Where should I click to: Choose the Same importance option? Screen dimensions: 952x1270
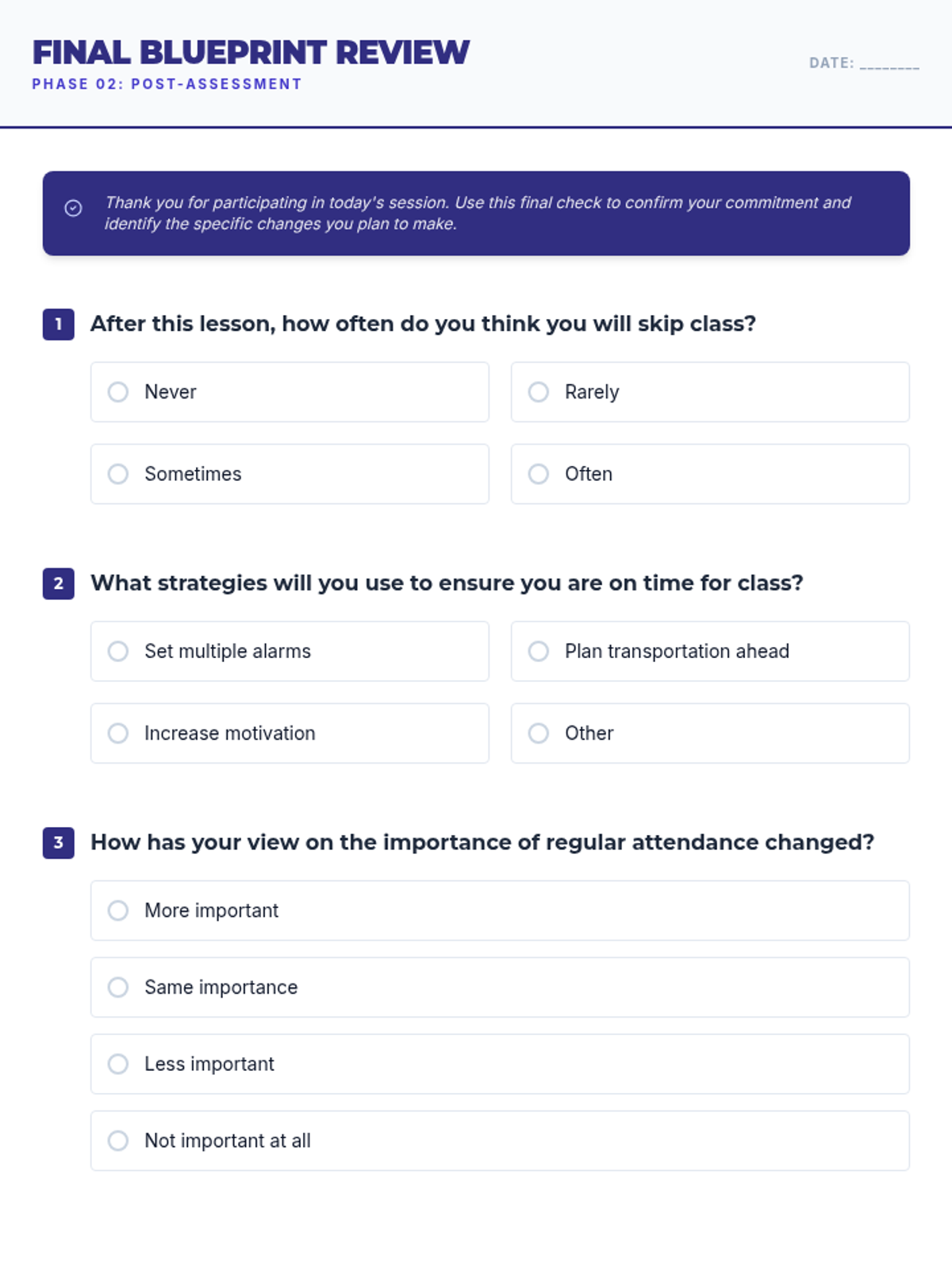click(118, 987)
